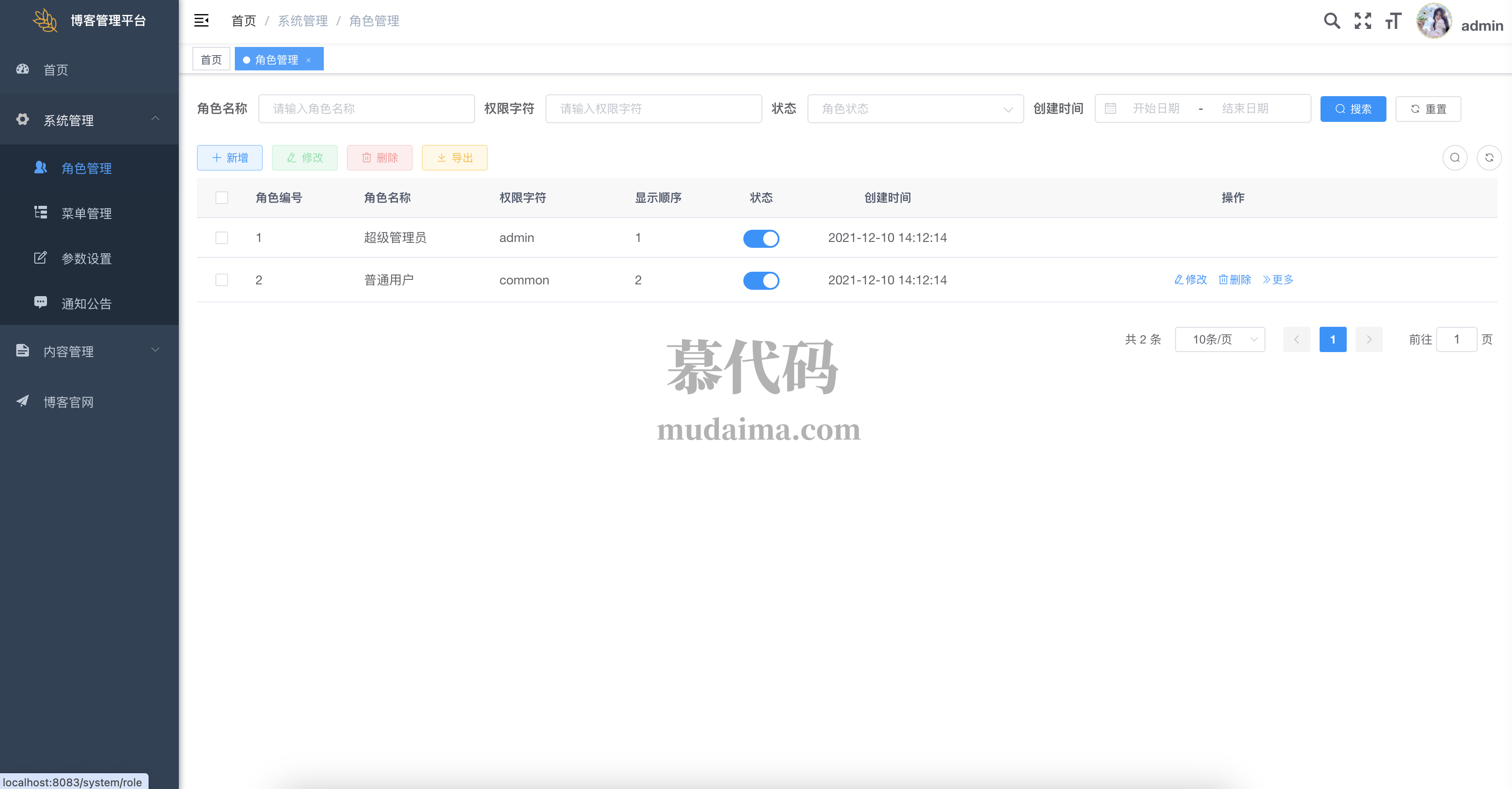The width and height of the screenshot is (1512, 789).
Task: Open the 10条/页 page size dropdown
Action: [x=1220, y=339]
